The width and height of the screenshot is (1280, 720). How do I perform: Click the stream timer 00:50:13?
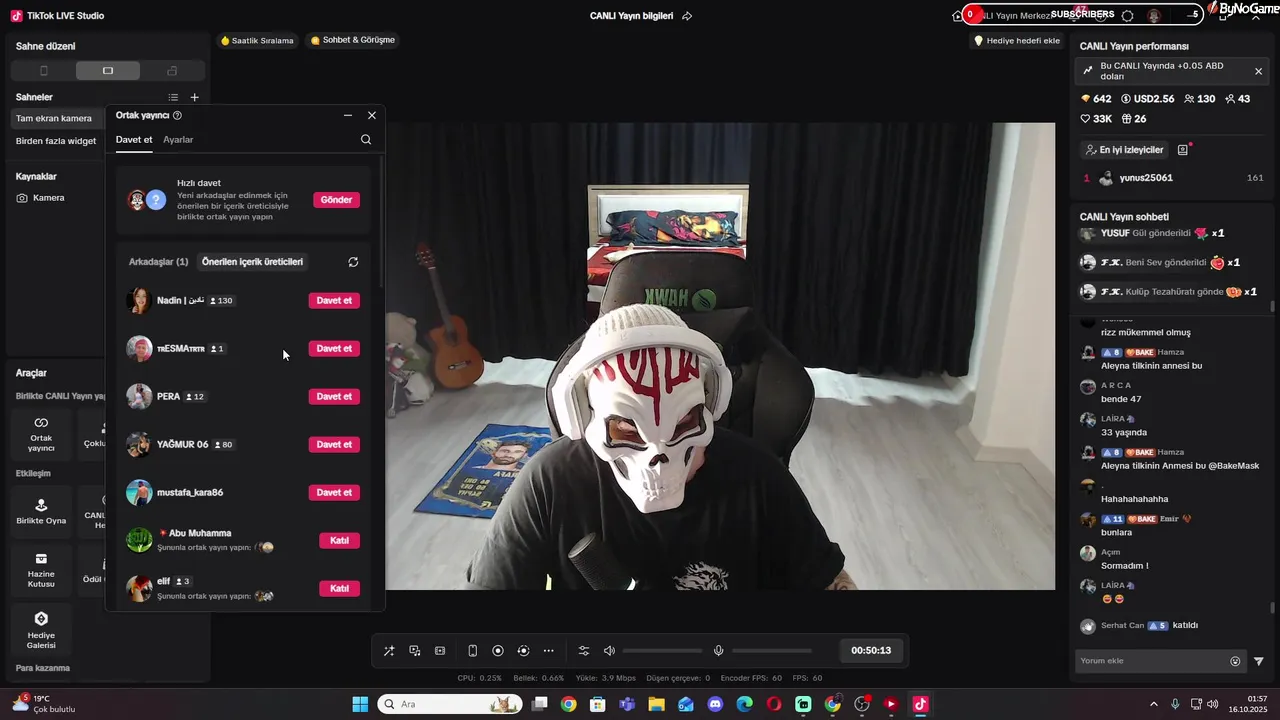871,651
